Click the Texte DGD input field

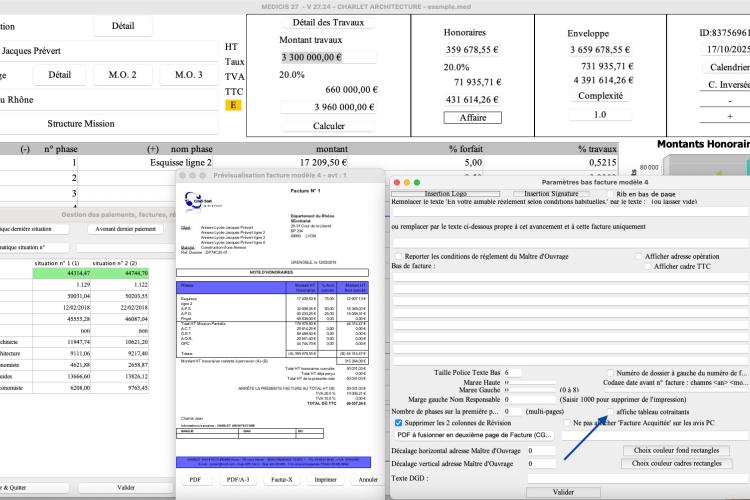638,478
